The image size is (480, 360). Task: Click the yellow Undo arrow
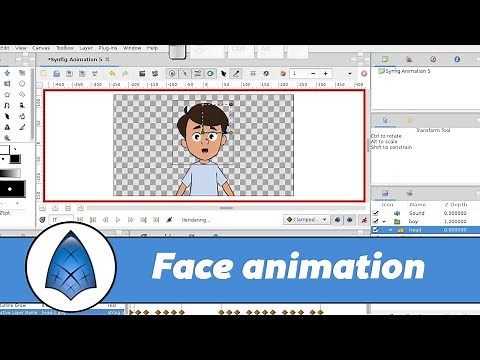[x=112, y=73]
